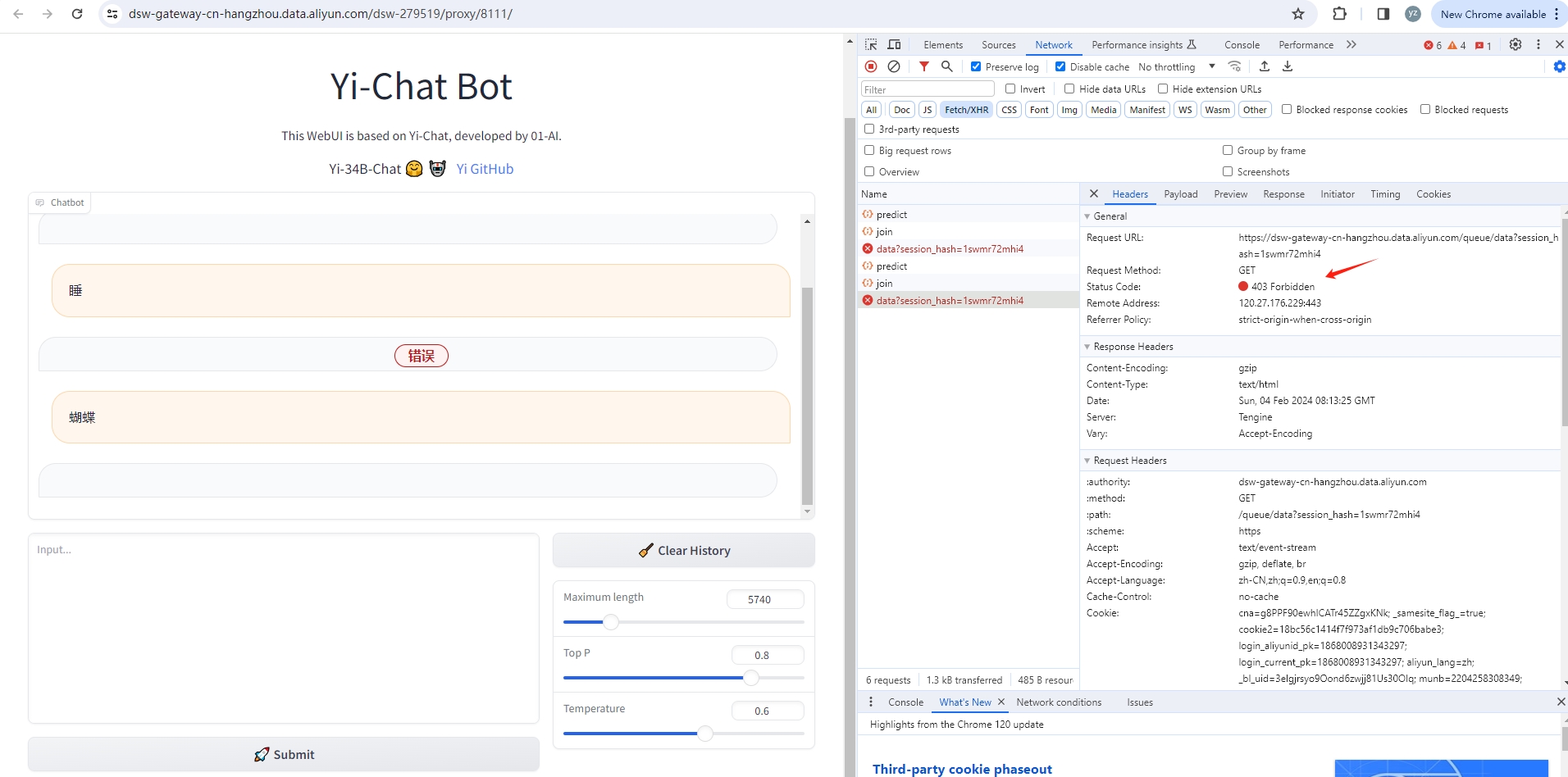Click the Submit button
The width and height of the screenshot is (1568, 777).
(284, 754)
